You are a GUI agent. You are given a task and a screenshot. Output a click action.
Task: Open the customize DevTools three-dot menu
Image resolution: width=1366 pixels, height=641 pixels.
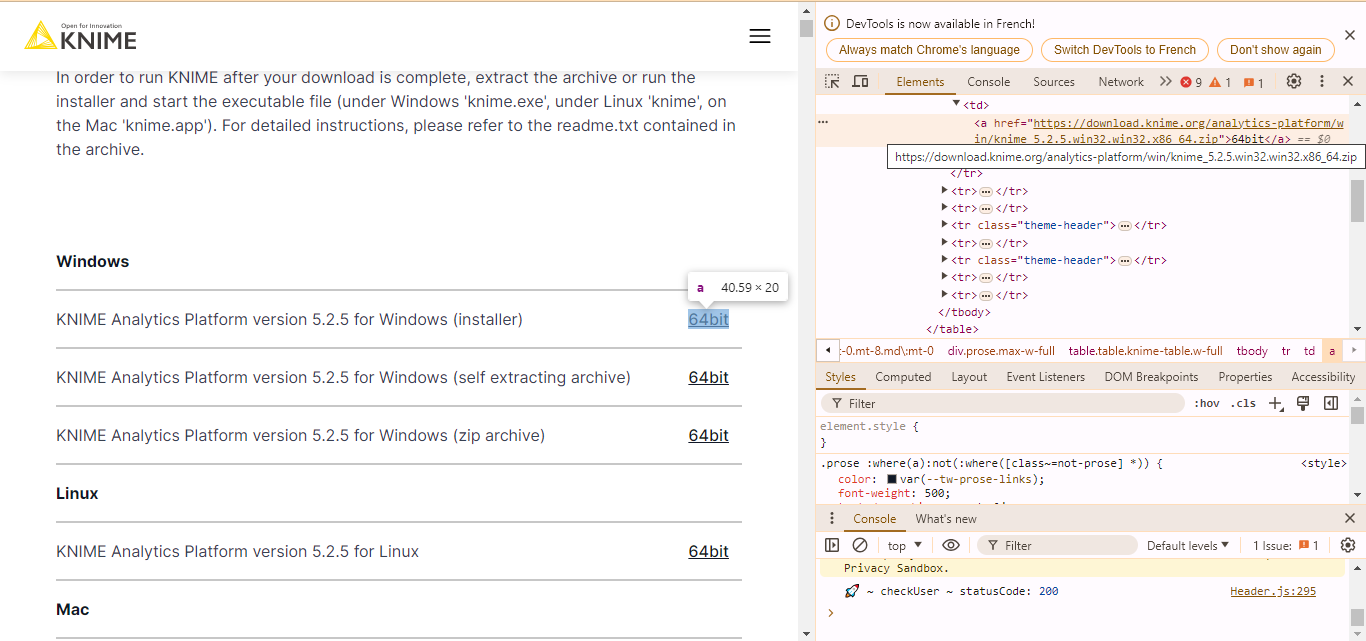[1322, 81]
